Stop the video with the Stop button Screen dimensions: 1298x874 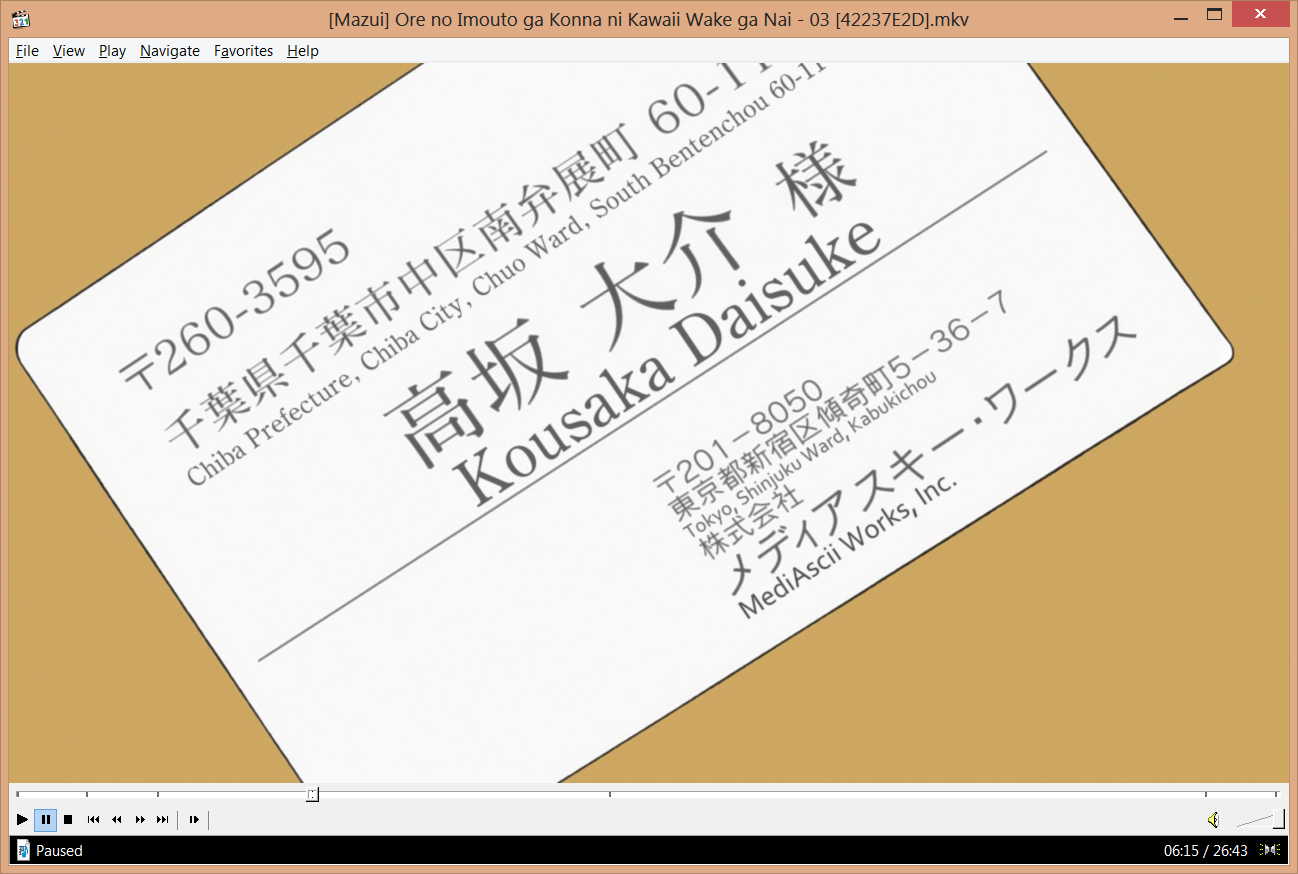click(x=68, y=820)
